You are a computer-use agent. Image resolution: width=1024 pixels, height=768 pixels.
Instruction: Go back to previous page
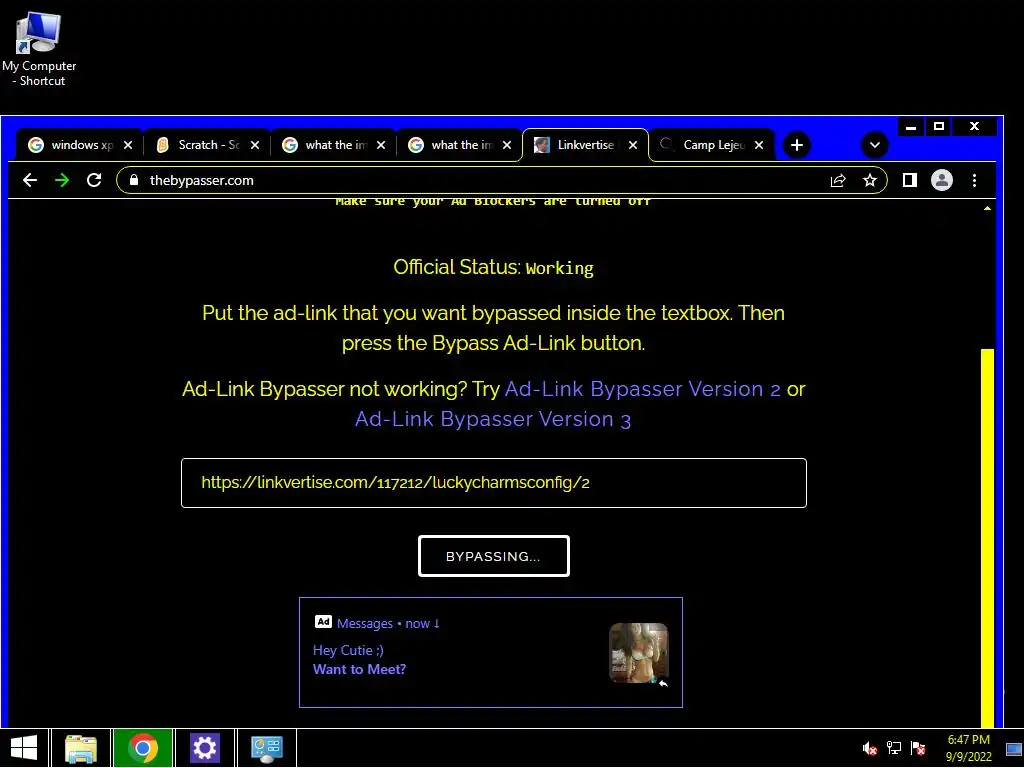pyautogui.click(x=30, y=180)
